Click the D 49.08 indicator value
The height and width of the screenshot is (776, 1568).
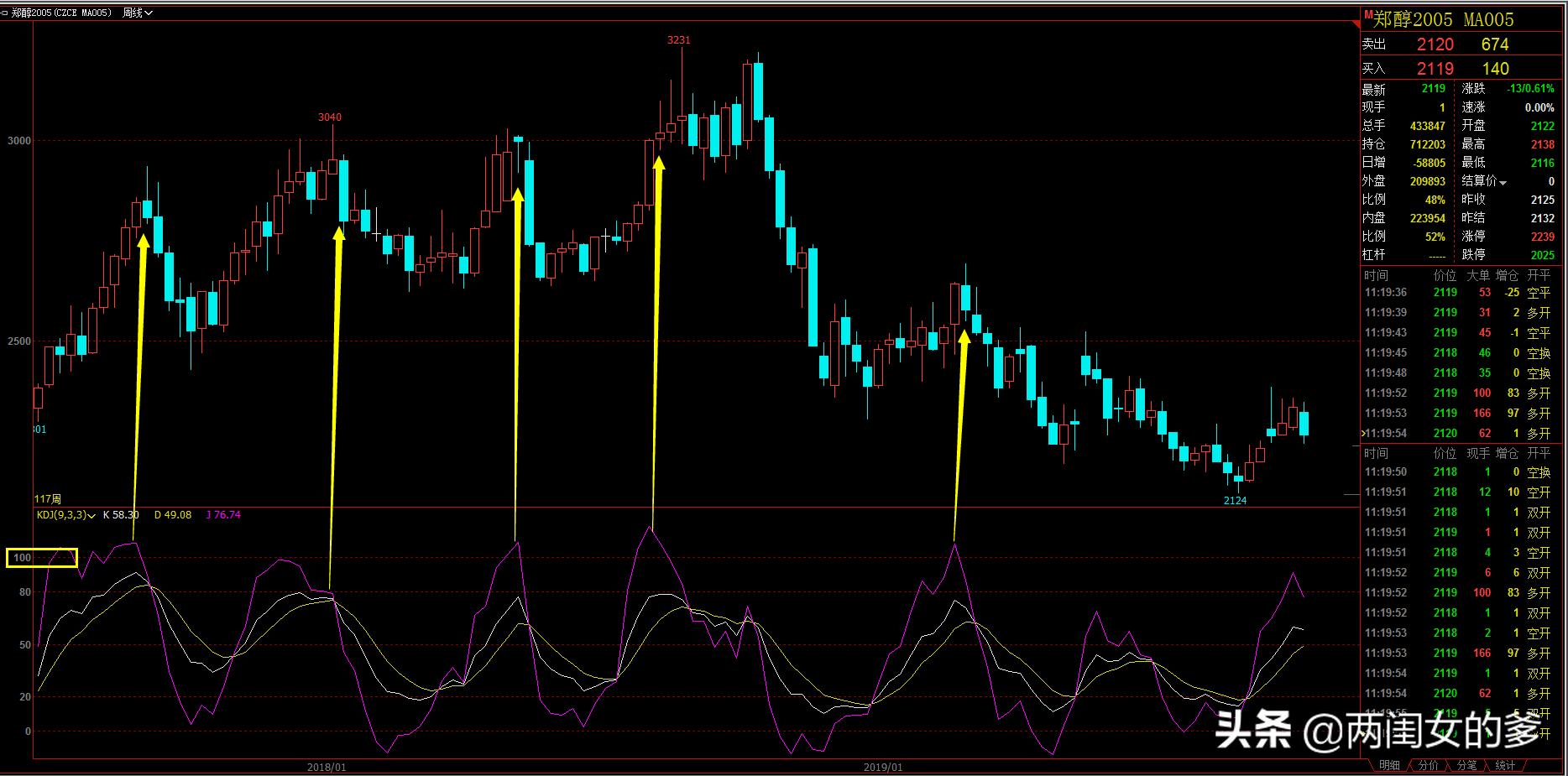173,515
